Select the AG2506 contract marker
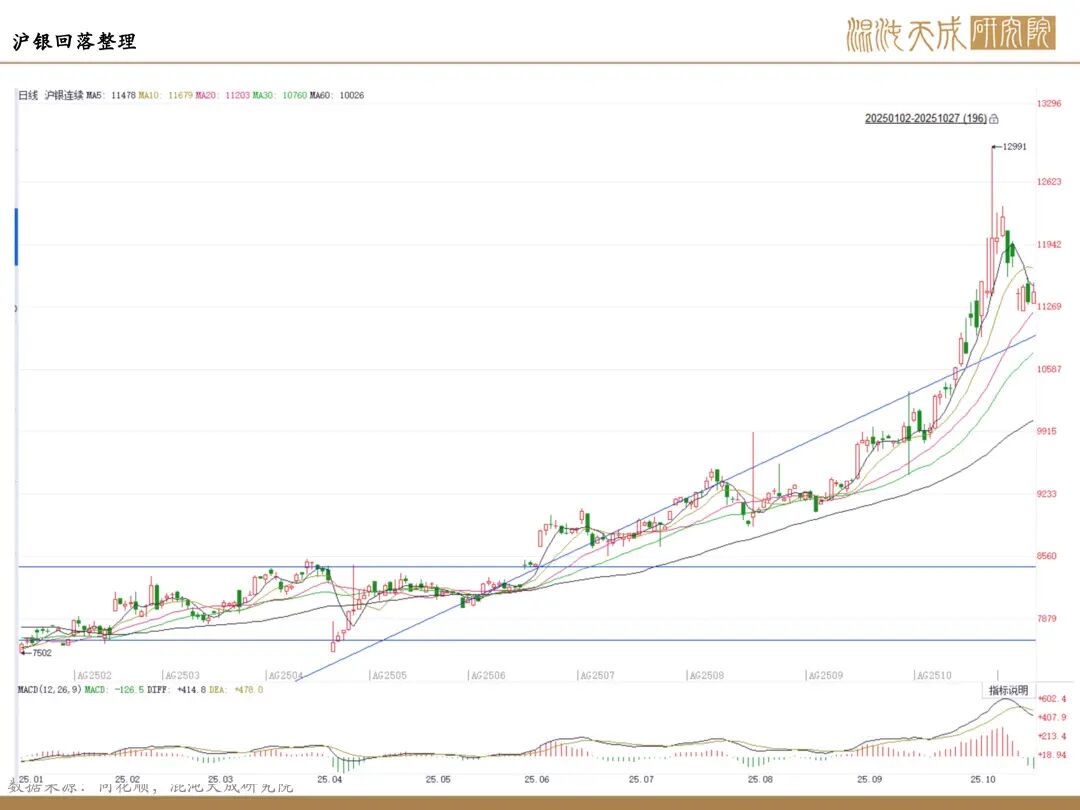Image resolution: width=1080 pixels, height=810 pixels. tap(488, 676)
